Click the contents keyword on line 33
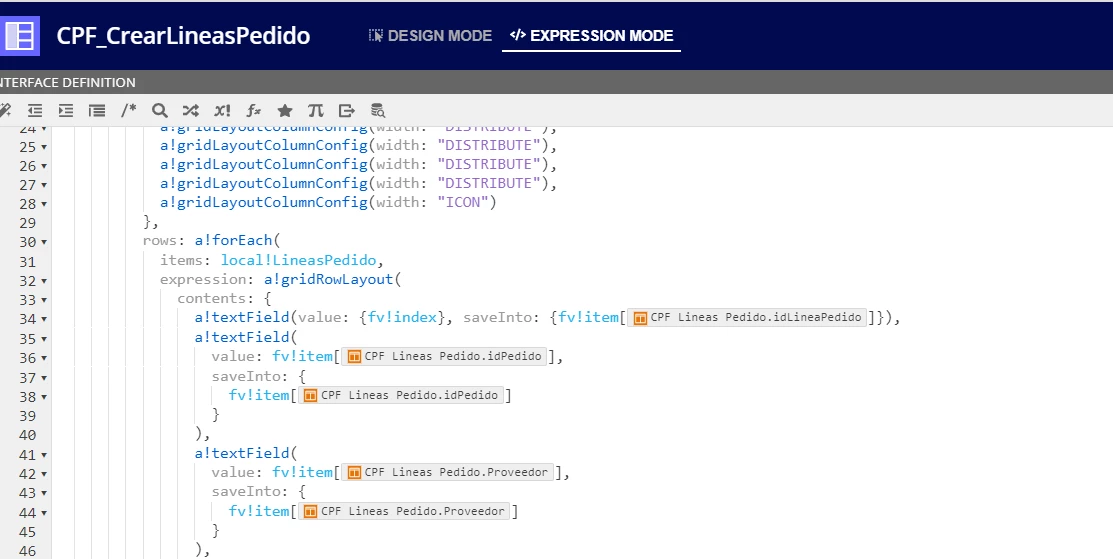1113x559 pixels. point(212,299)
